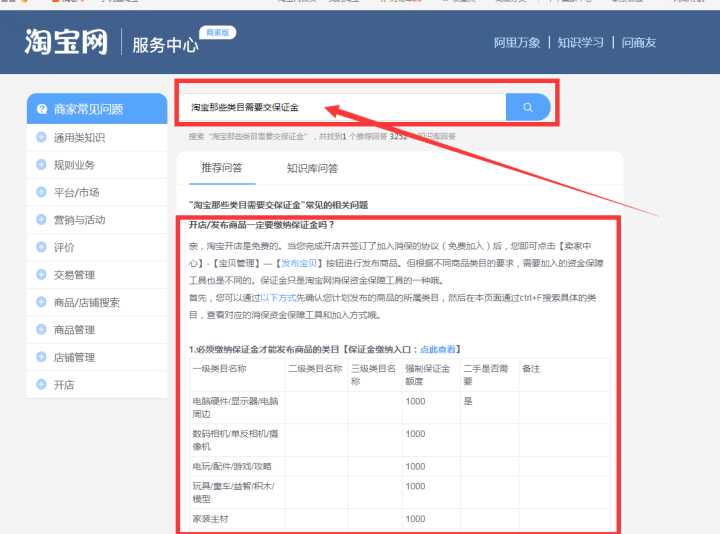Click the 商家版 badge
Viewport: 720px width, 534px height.
point(217,33)
